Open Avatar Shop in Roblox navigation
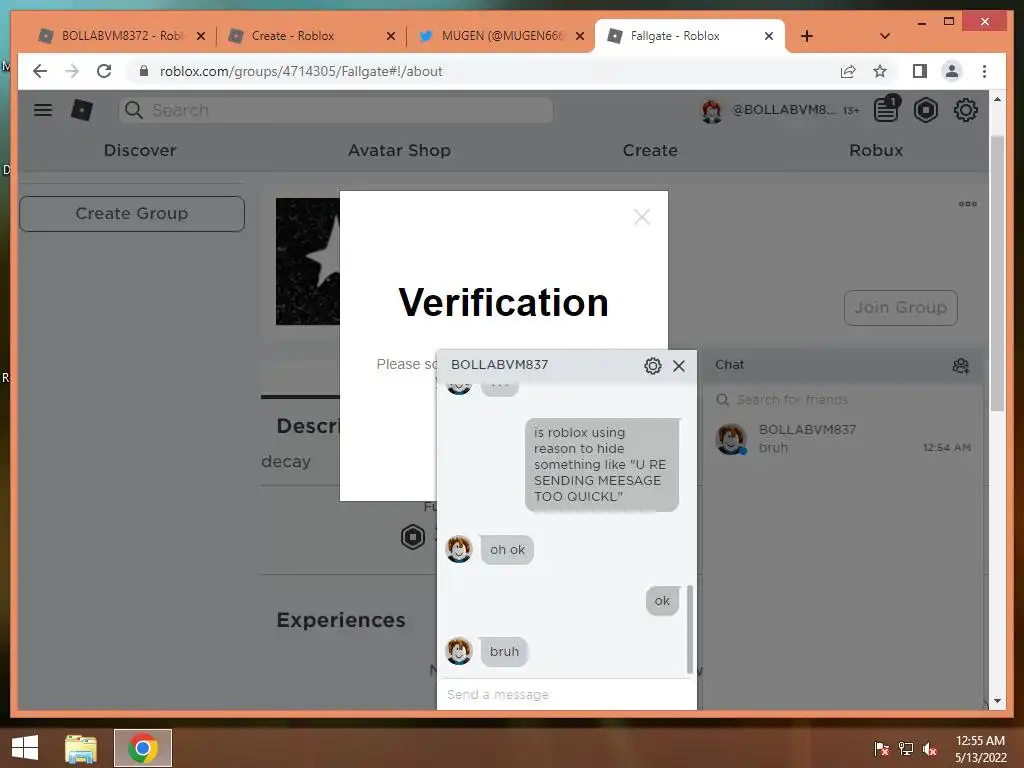 tap(399, 150)
